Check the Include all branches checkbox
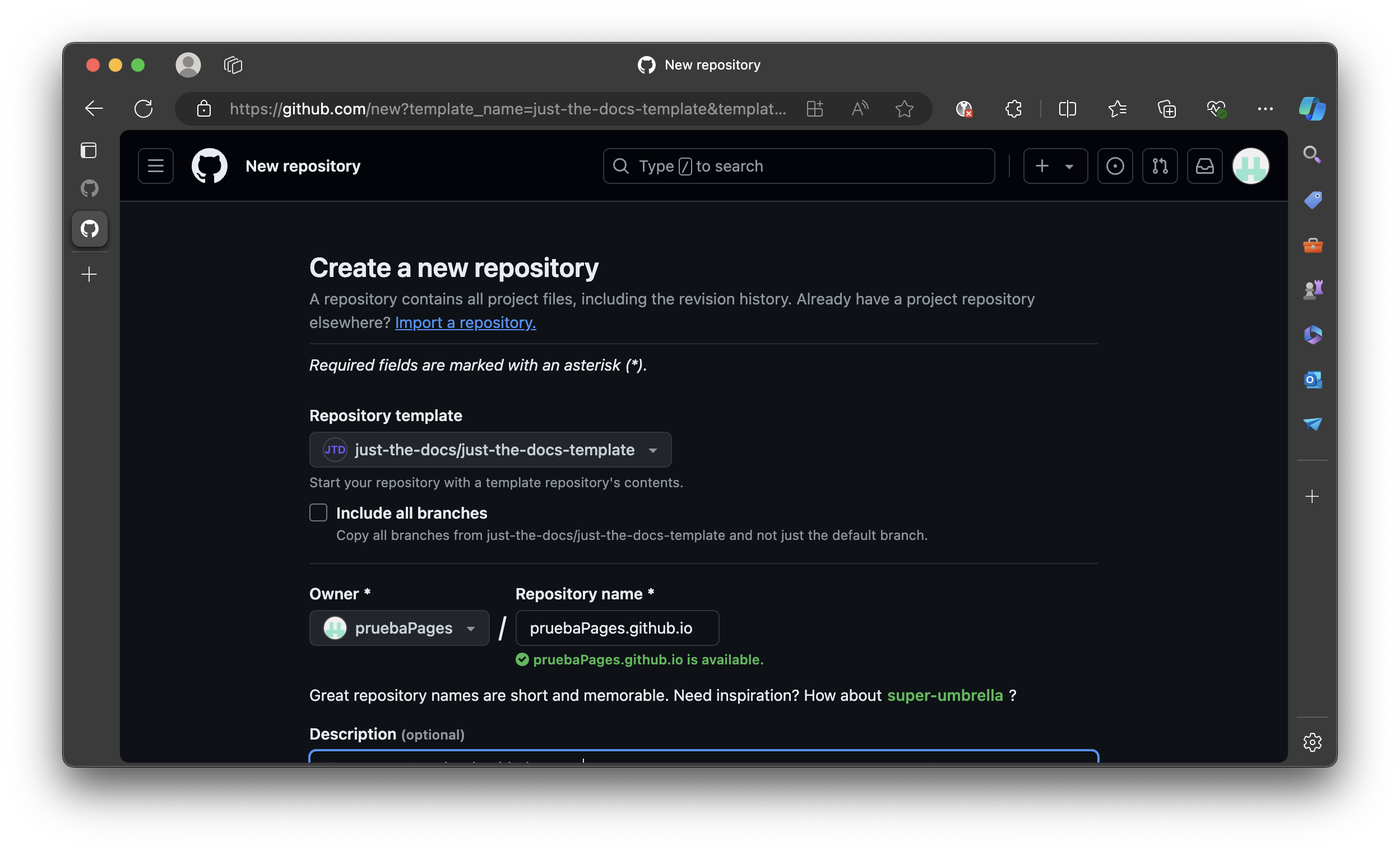This screenshot has height=850, width=1400. click(x=318, y=513)
